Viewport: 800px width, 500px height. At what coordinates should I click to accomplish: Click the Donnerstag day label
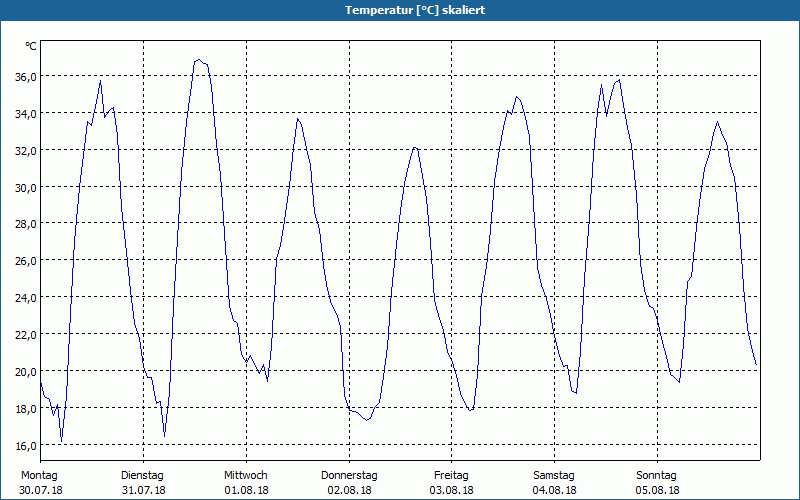point(349,476)
